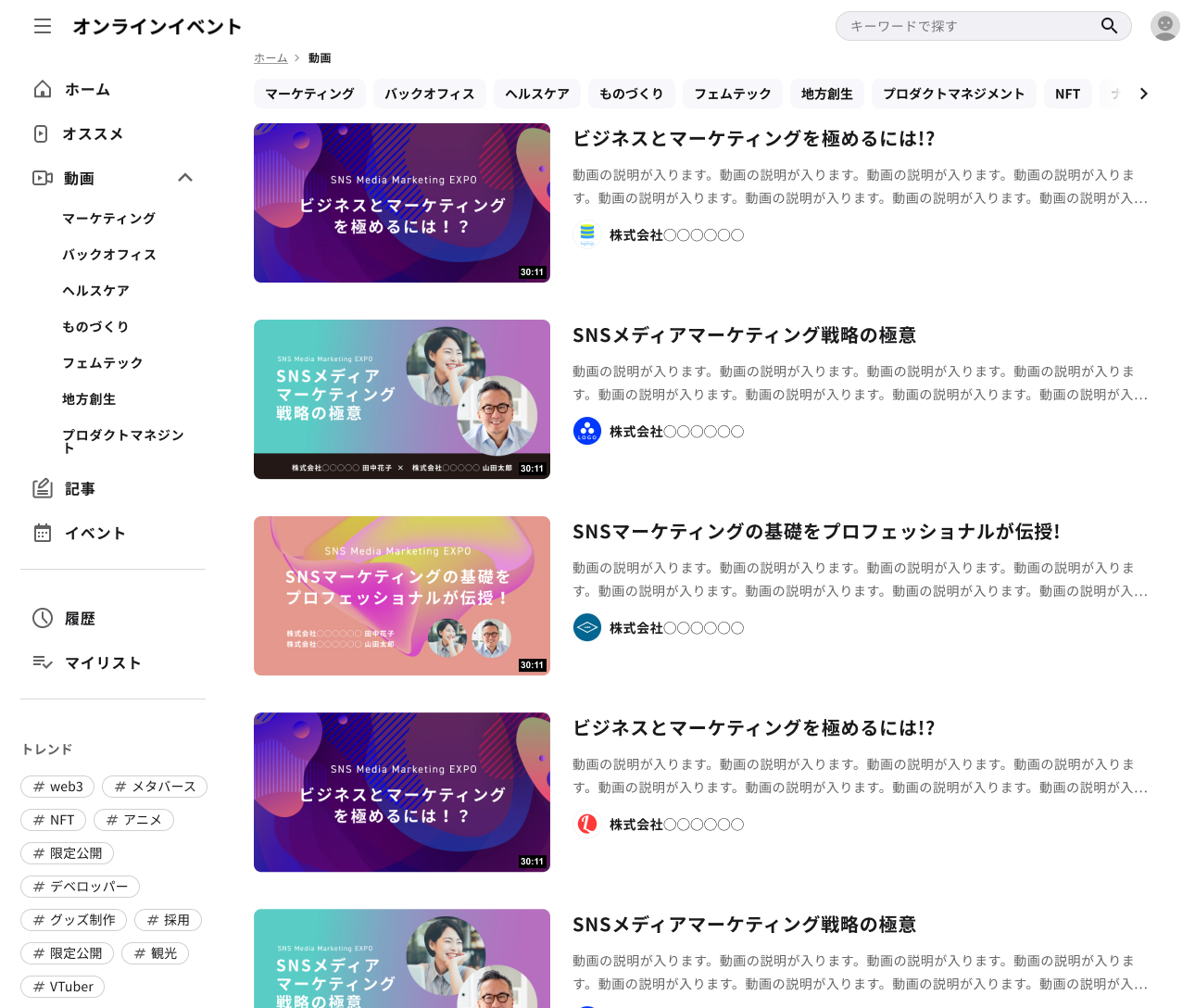The width and height of the screenshot is (1195, 1008).
Task: Click the オススメ icon in sidebar
Action: (41, 133)
